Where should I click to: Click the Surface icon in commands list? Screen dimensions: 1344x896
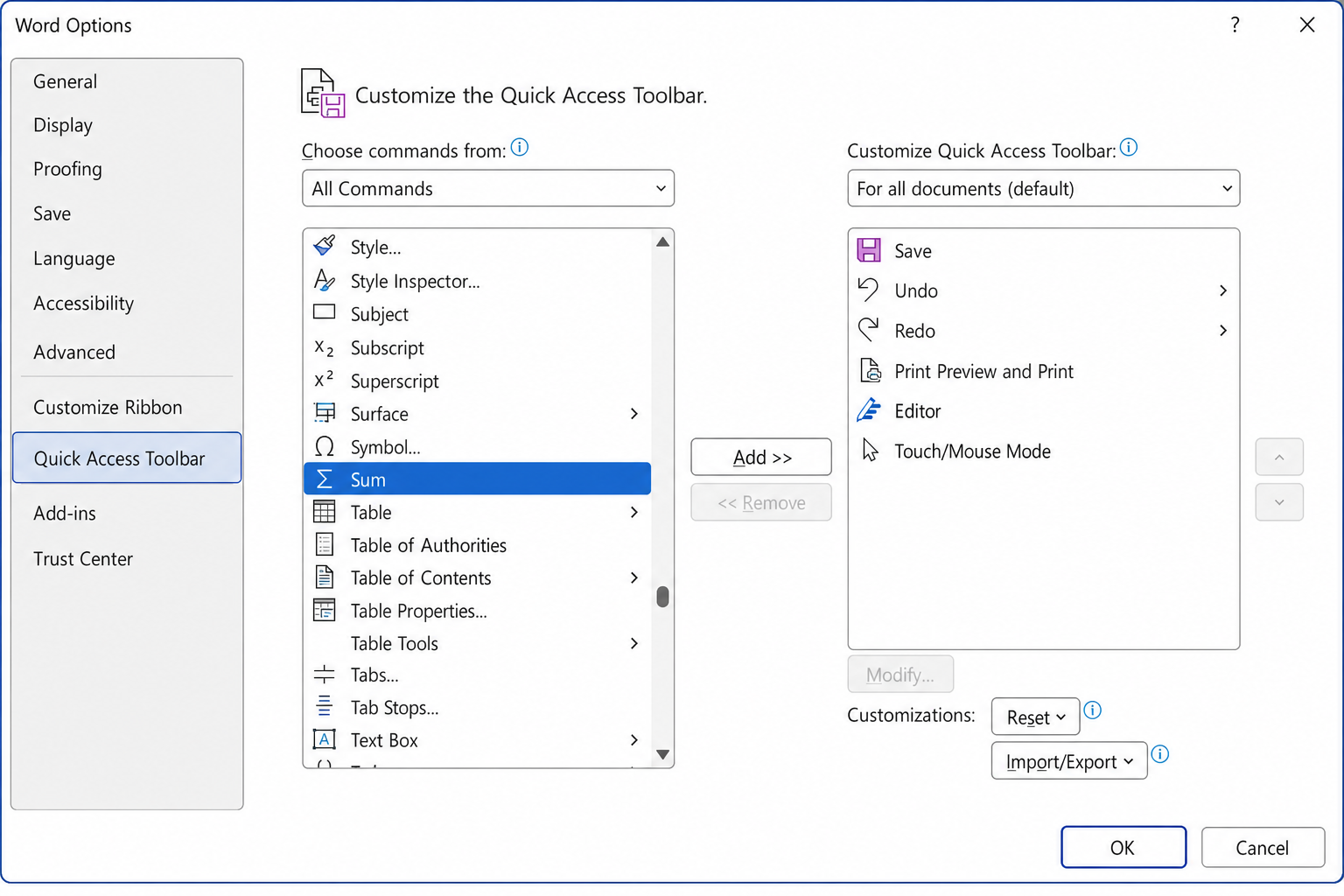[x=325, y=413]
